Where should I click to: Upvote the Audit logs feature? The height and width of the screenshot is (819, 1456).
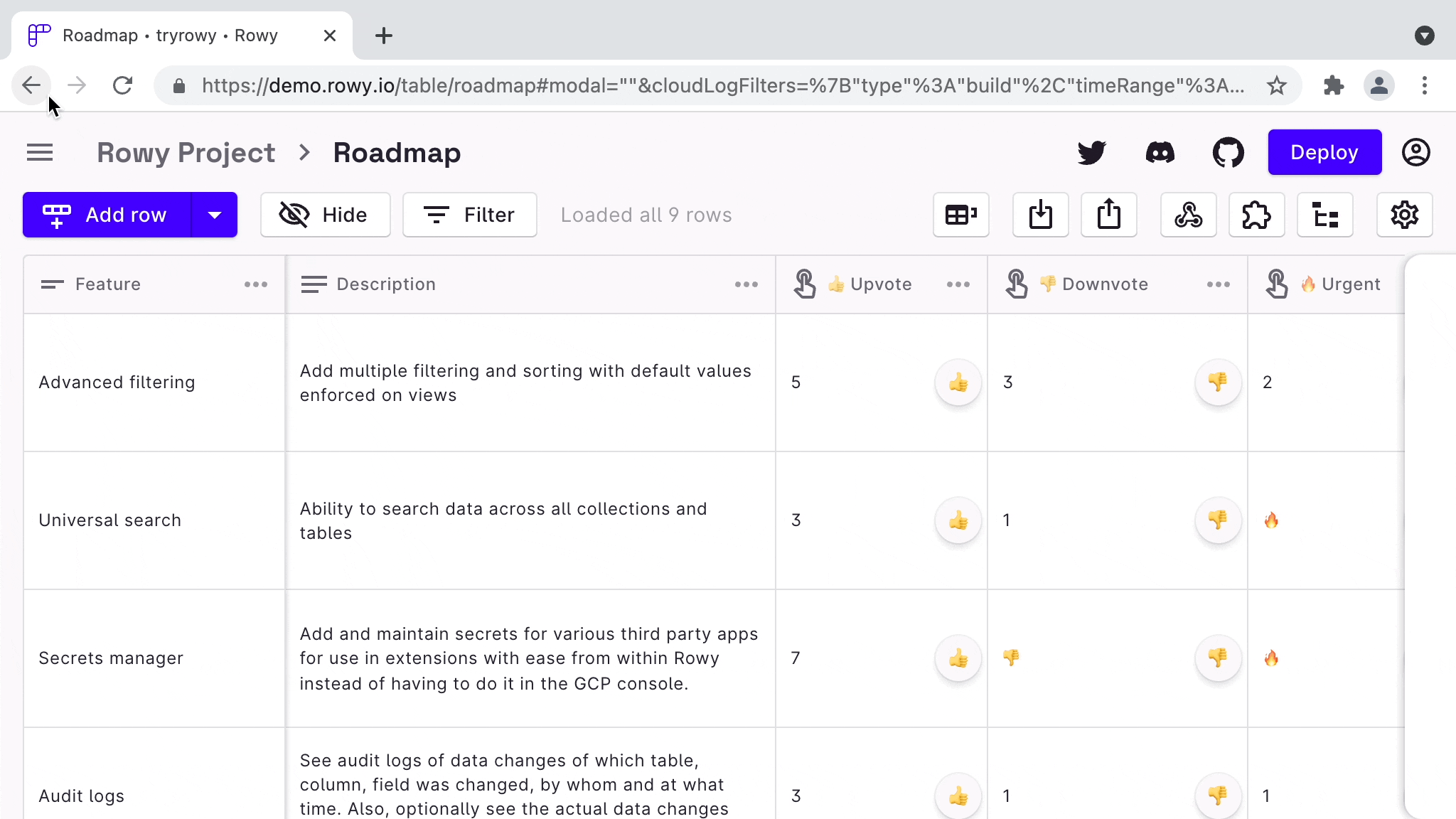[958, 796]
